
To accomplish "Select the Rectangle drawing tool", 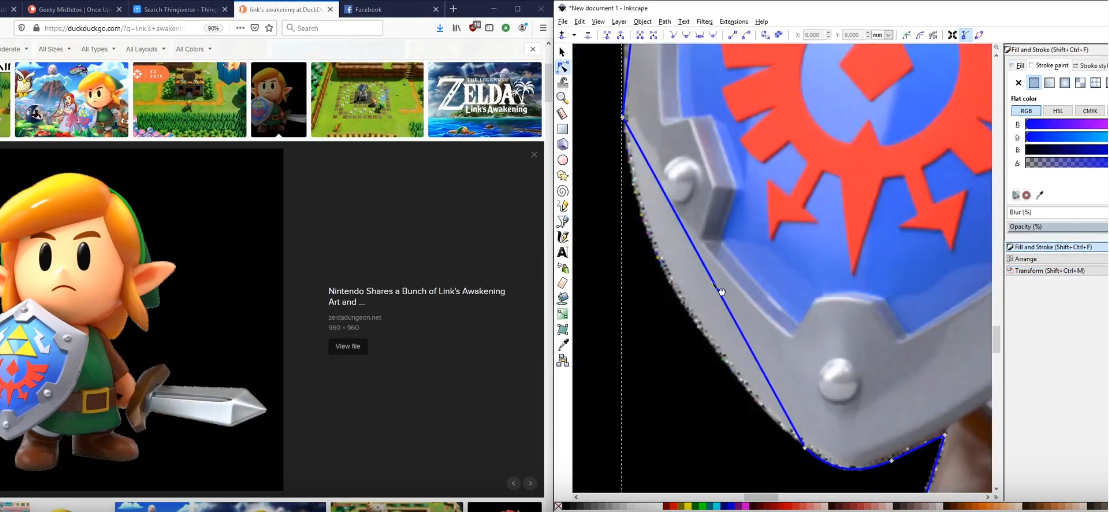I will tap(562, 129).
